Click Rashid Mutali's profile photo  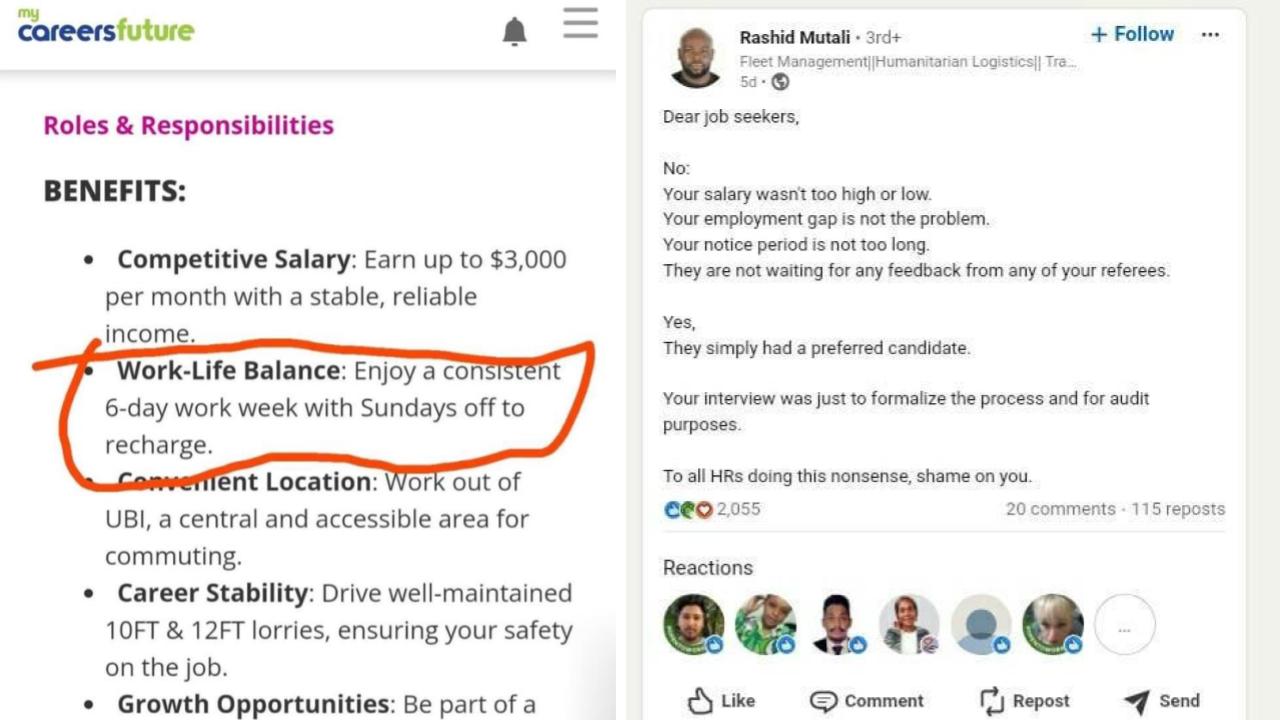coord(696,55)
